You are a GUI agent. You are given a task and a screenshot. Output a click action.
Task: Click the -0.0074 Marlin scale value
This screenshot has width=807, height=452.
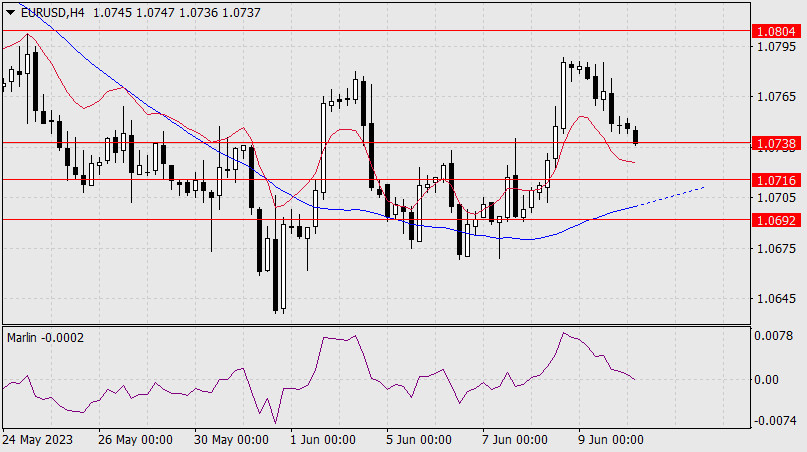point(774,421)
